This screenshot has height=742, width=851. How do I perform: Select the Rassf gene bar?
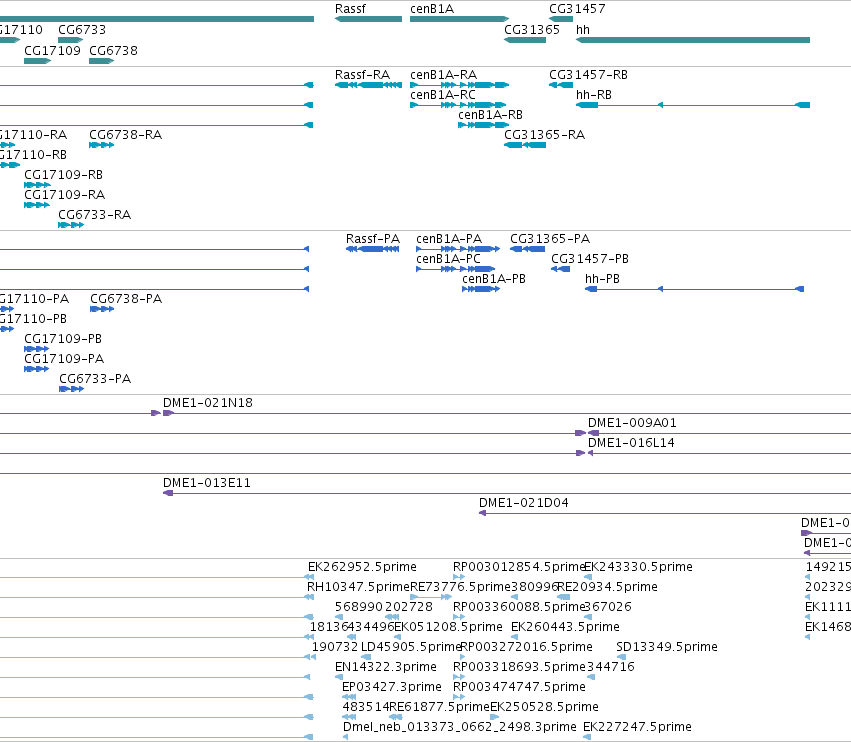tap(369, 19)
